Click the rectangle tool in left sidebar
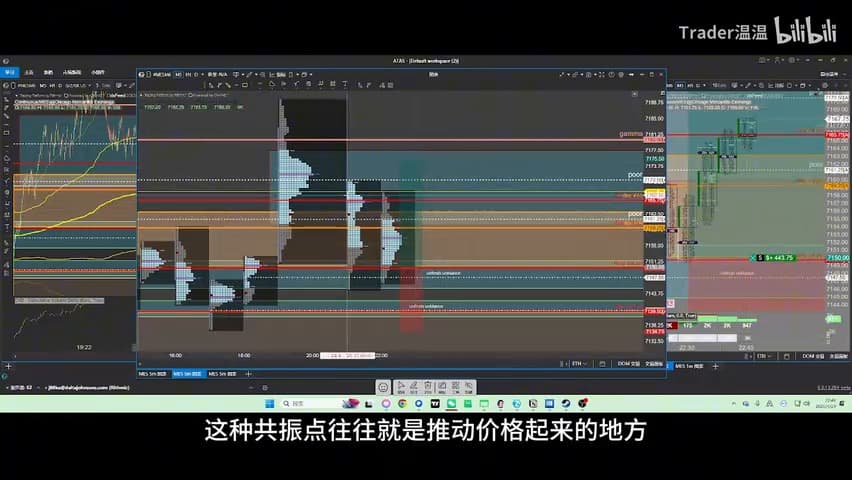852x480 pixels. point(7,133)
